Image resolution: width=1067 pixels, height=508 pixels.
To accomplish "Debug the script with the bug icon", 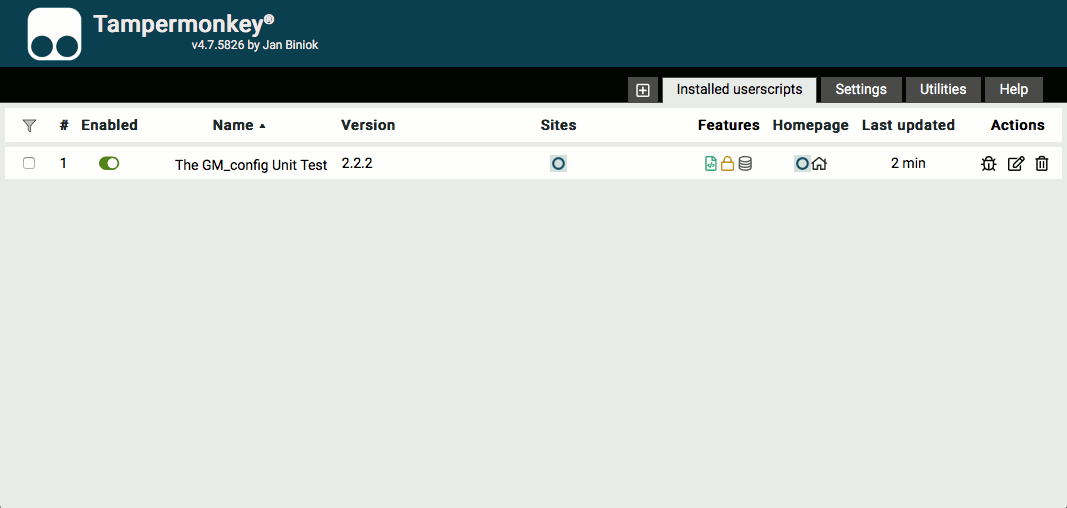I will 988,163.
